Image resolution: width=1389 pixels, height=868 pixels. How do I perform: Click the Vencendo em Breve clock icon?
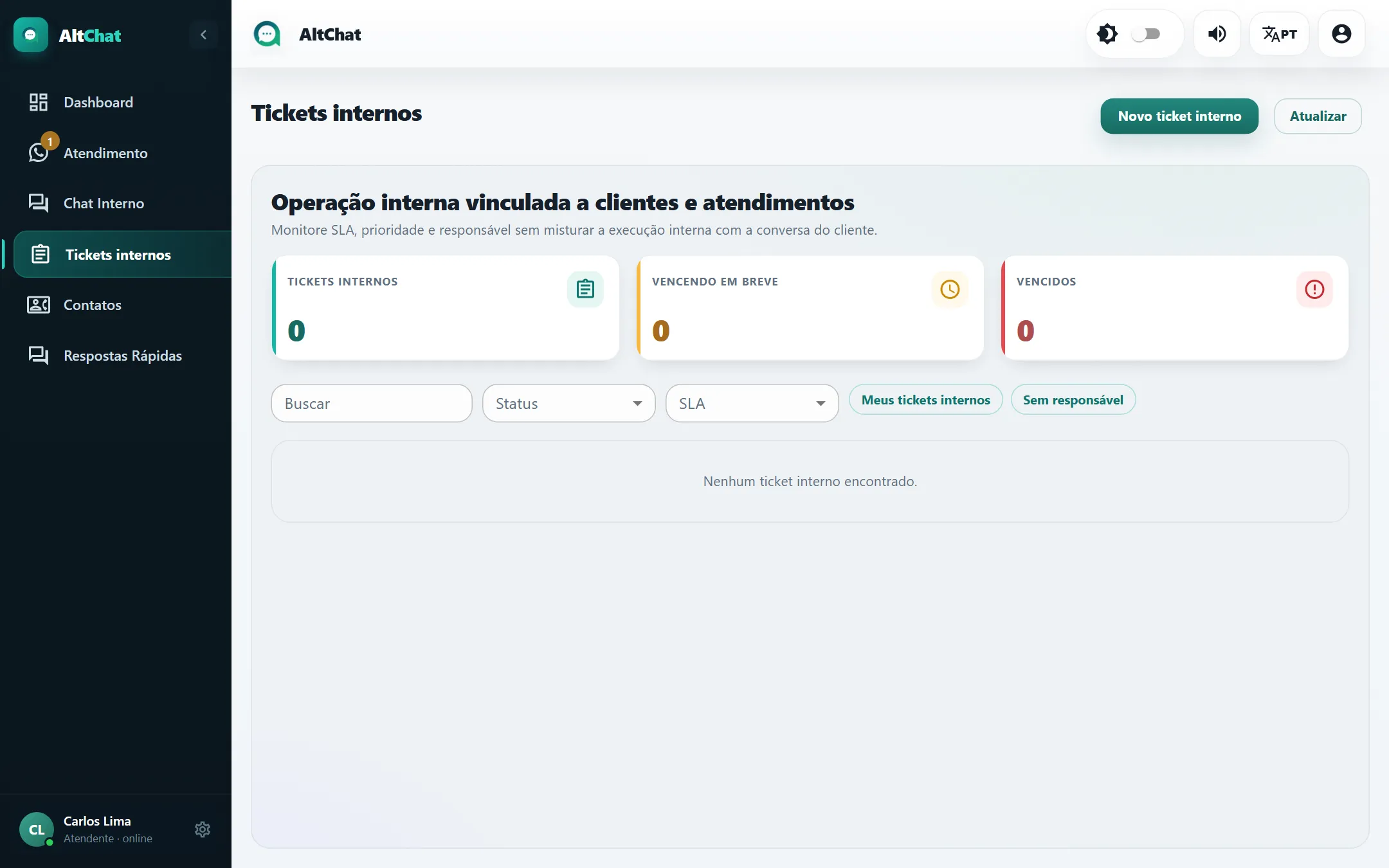coord(950,289)
